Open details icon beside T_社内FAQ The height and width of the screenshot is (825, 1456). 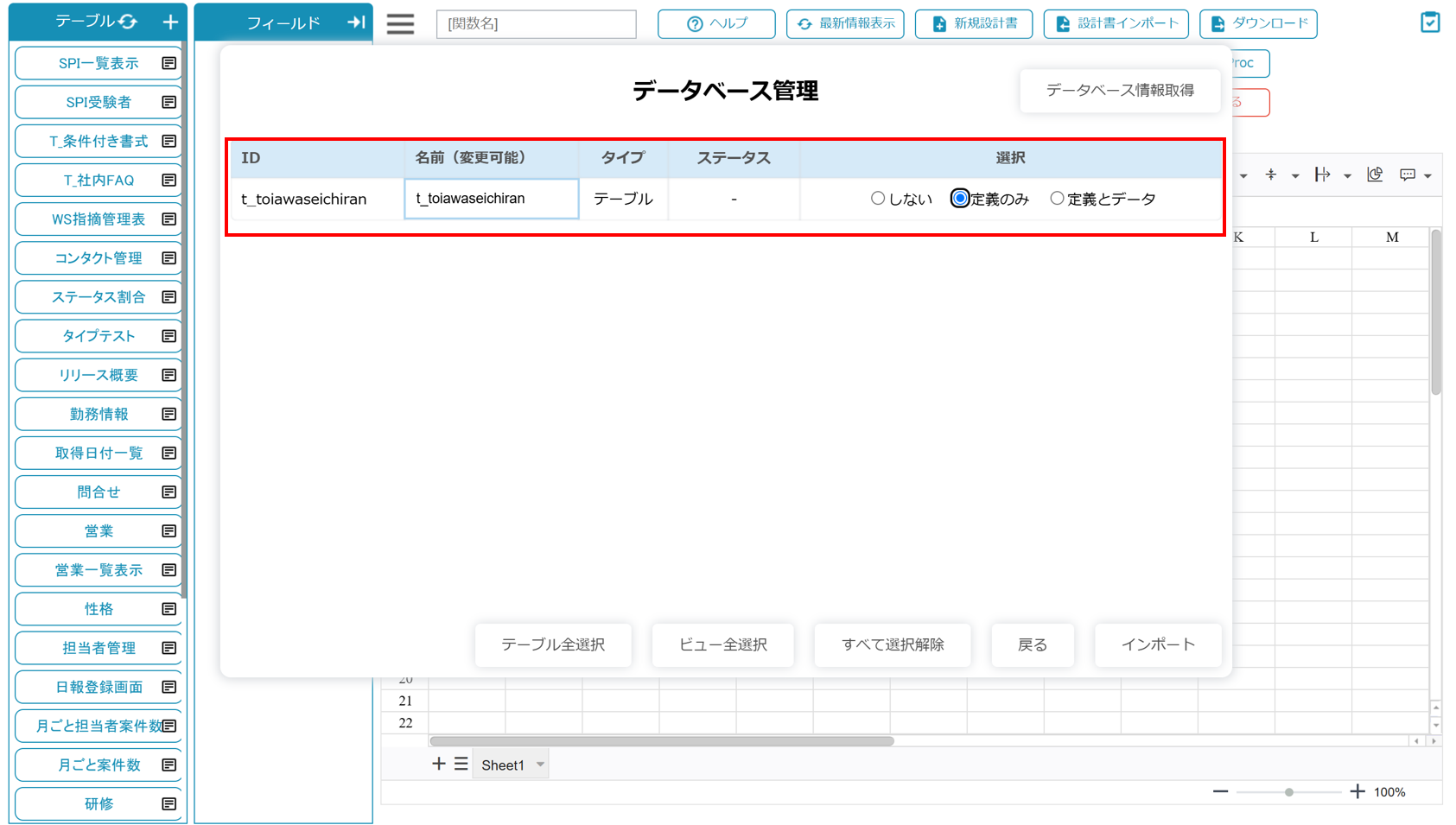(169, 180)
